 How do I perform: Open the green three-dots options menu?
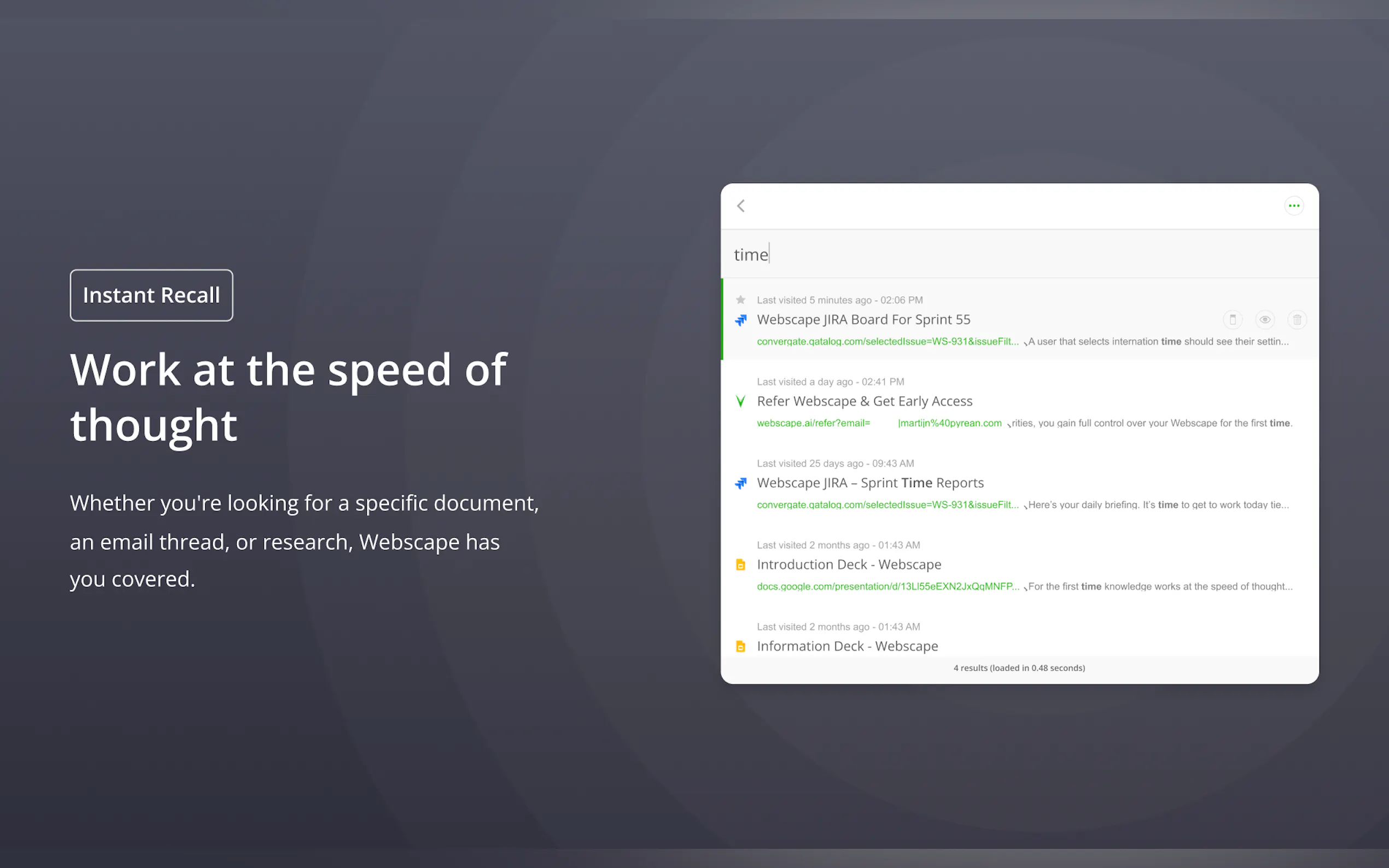point(1294,206)
